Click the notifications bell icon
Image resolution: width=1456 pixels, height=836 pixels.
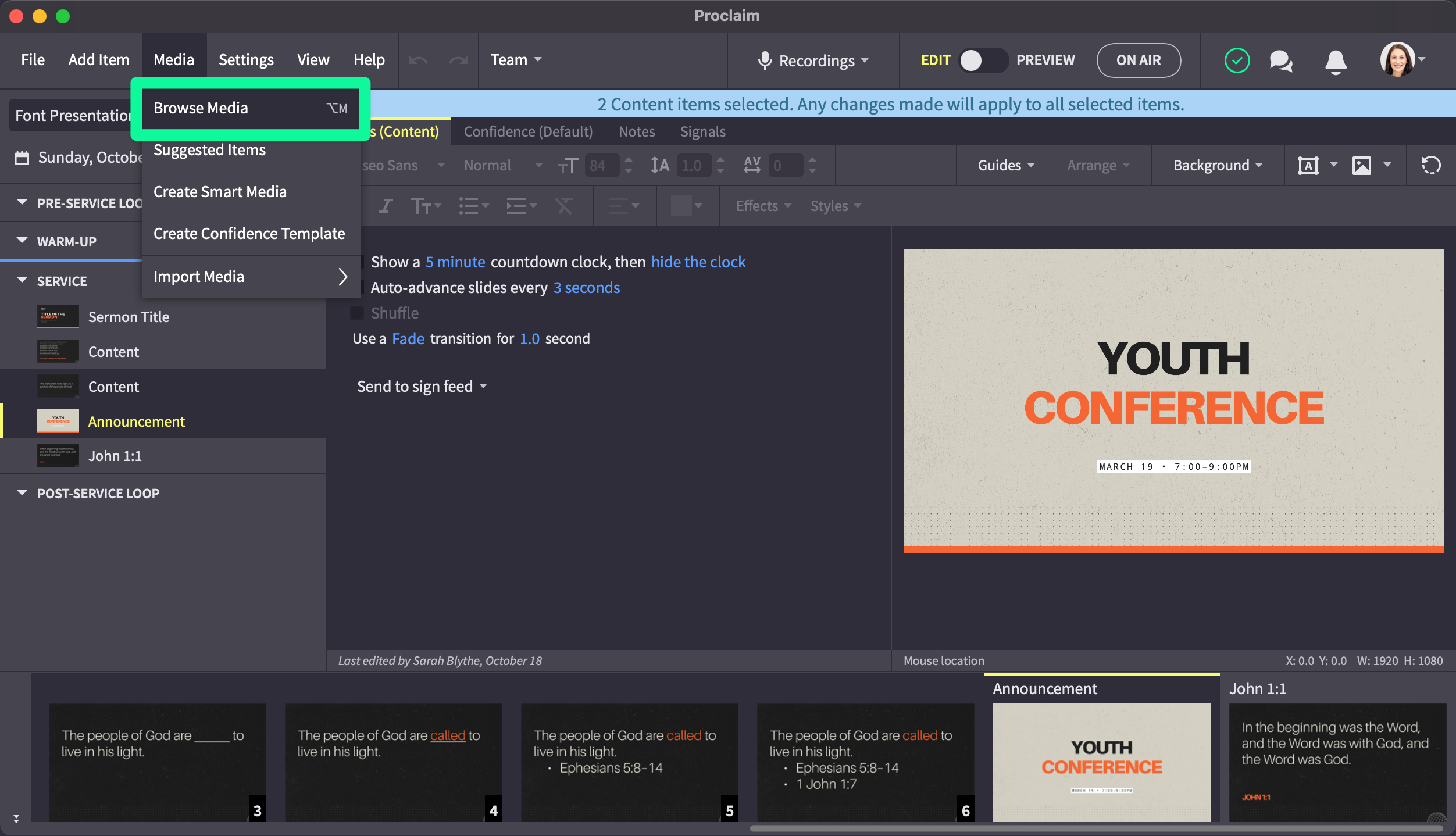click(x=1336, y=60)
